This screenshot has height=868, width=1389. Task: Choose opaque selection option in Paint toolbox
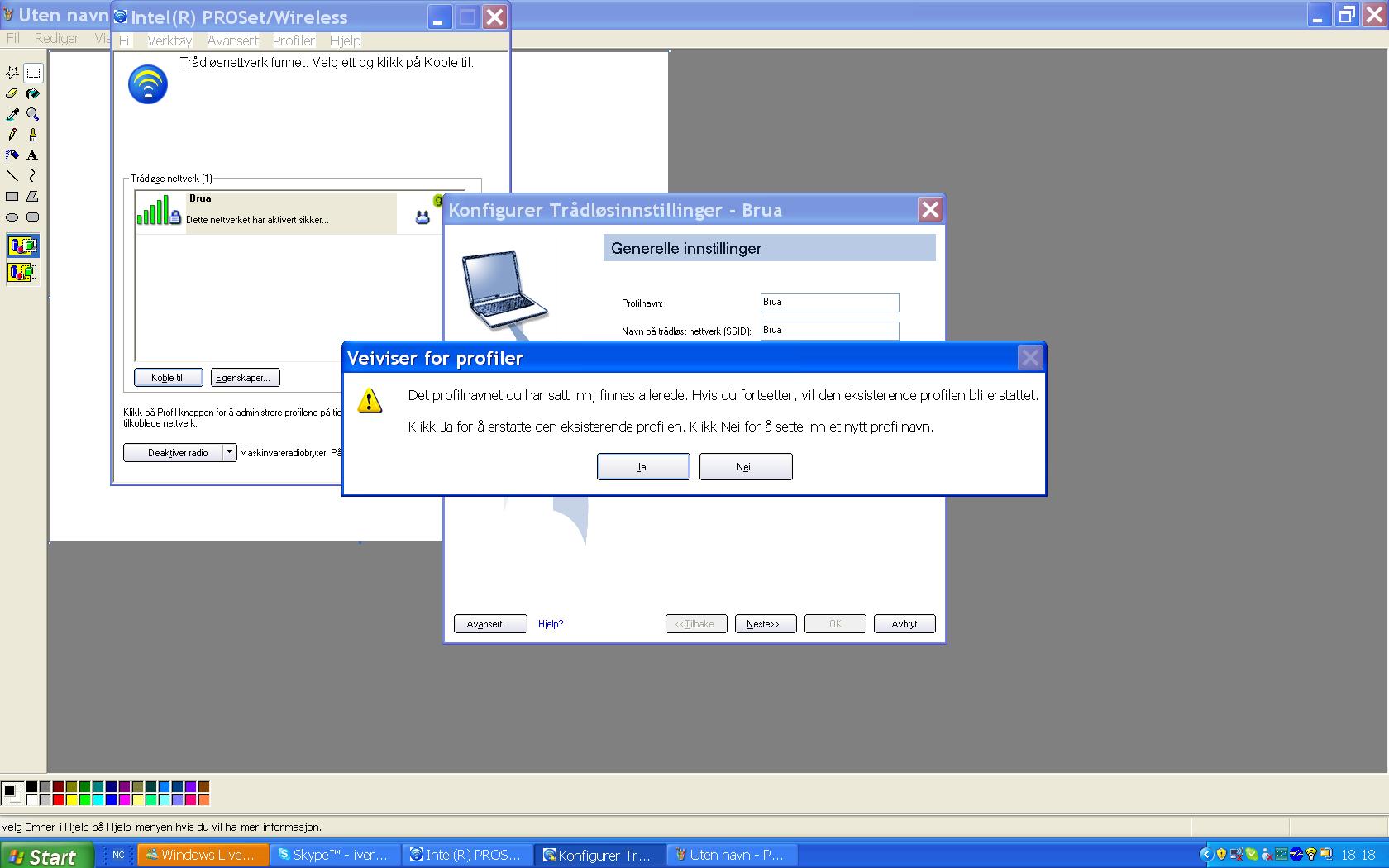(x=22, y=246)
